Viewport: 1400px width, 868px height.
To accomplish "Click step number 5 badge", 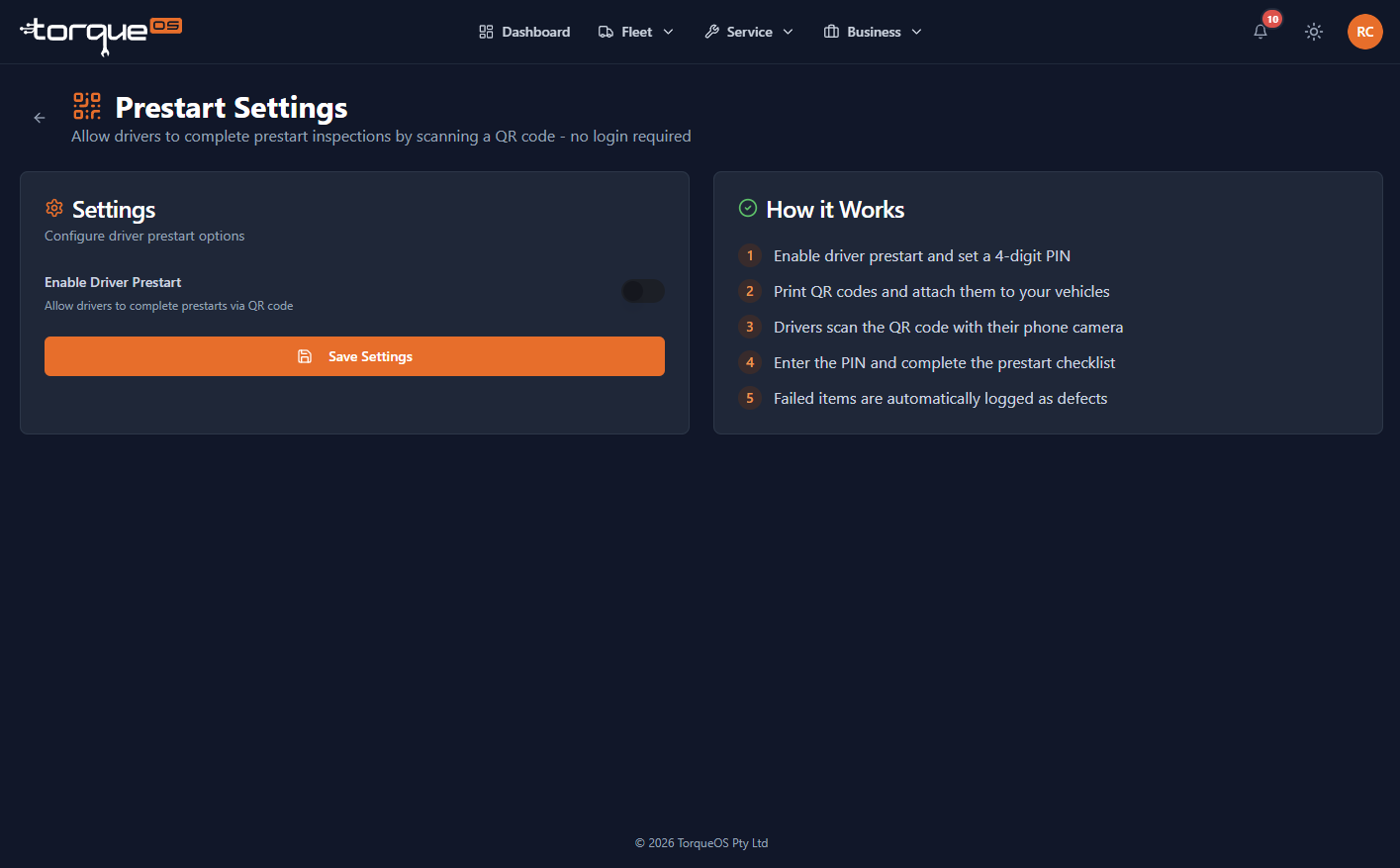I will click(x=750, y=398).
